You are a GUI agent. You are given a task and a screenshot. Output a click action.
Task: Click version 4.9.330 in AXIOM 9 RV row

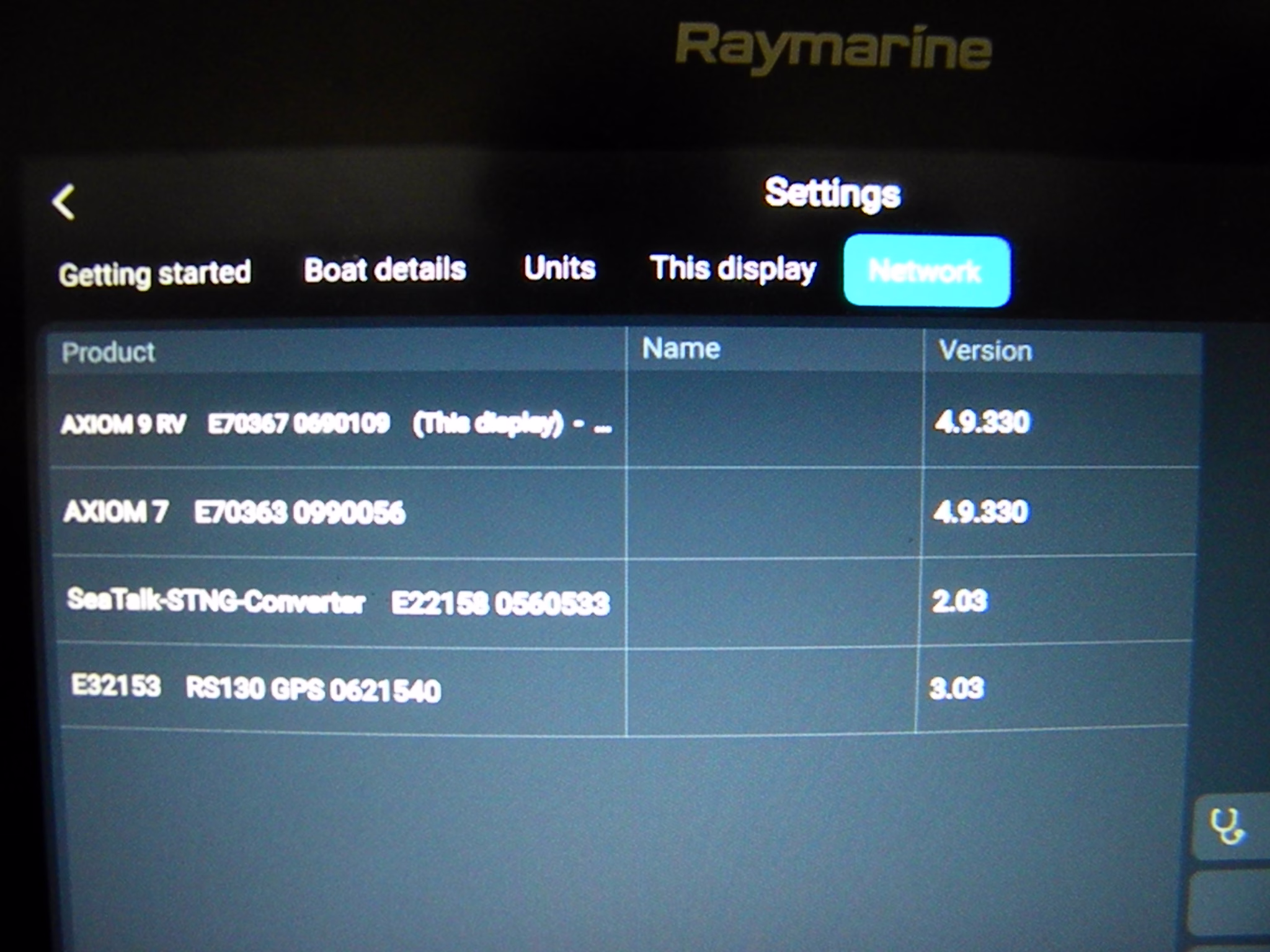click(982, 422)
